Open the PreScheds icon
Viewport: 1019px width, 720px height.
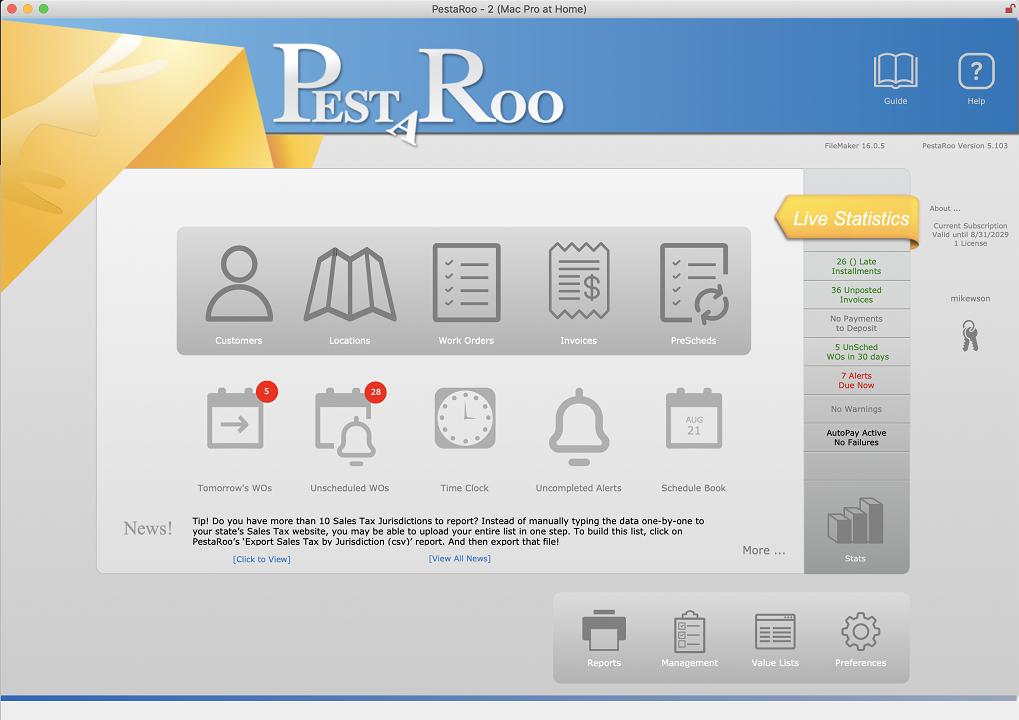point(694,283)
